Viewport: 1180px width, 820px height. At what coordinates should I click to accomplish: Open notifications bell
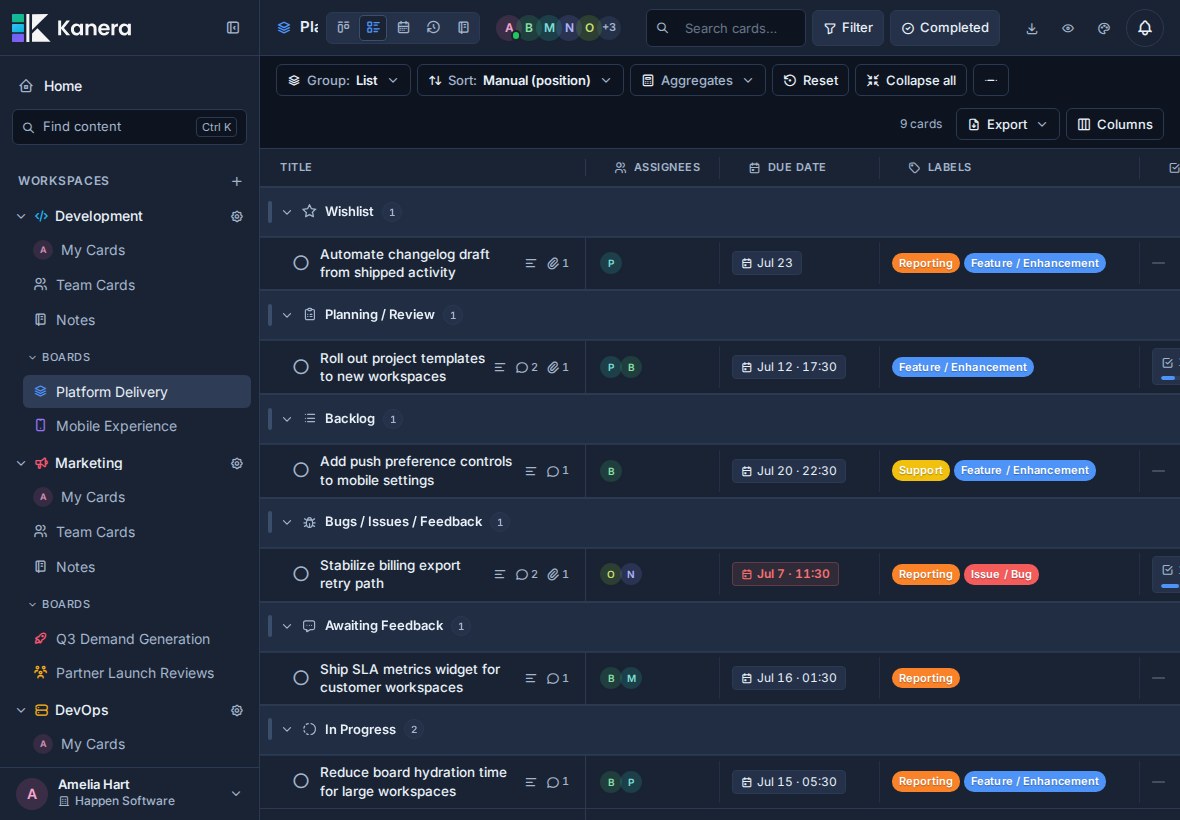coord(1145,28)
